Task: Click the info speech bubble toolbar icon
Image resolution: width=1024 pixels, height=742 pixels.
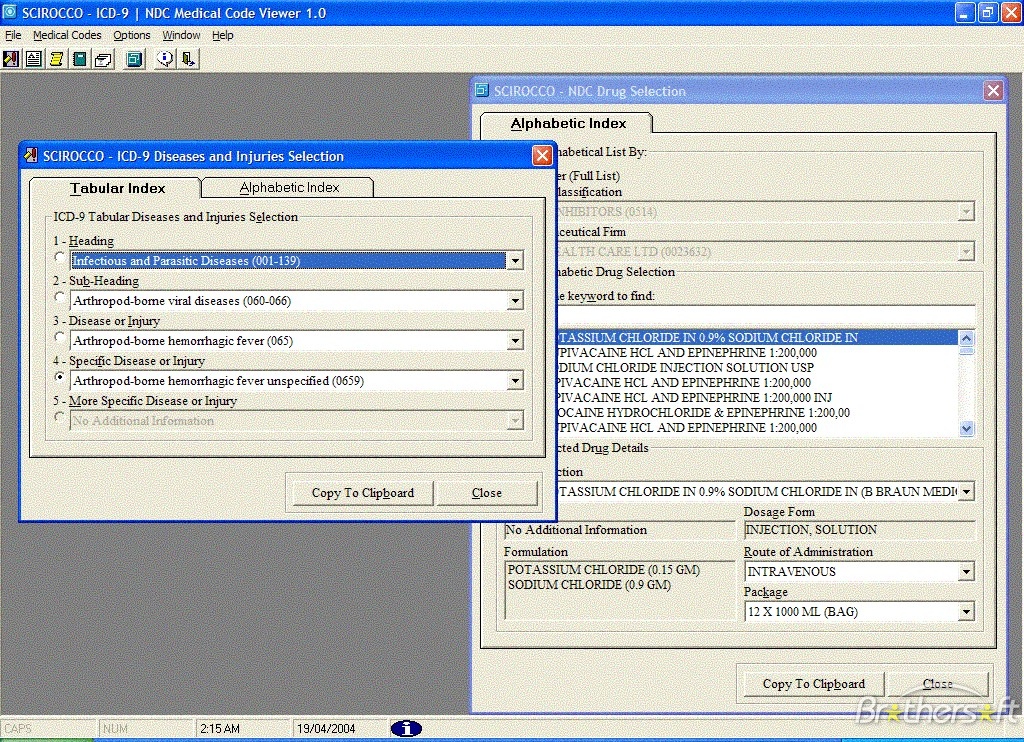Action: pos(165,59)
